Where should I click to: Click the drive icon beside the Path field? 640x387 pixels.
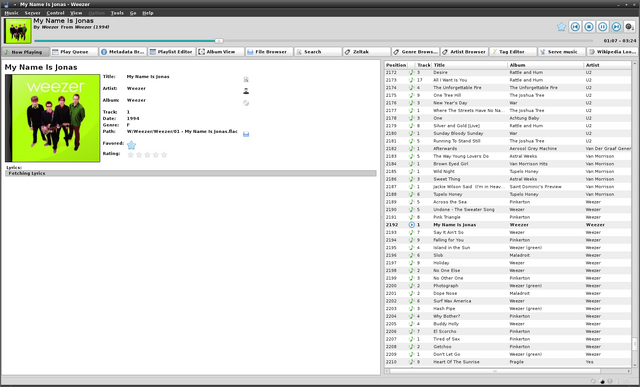click(246, 134)
